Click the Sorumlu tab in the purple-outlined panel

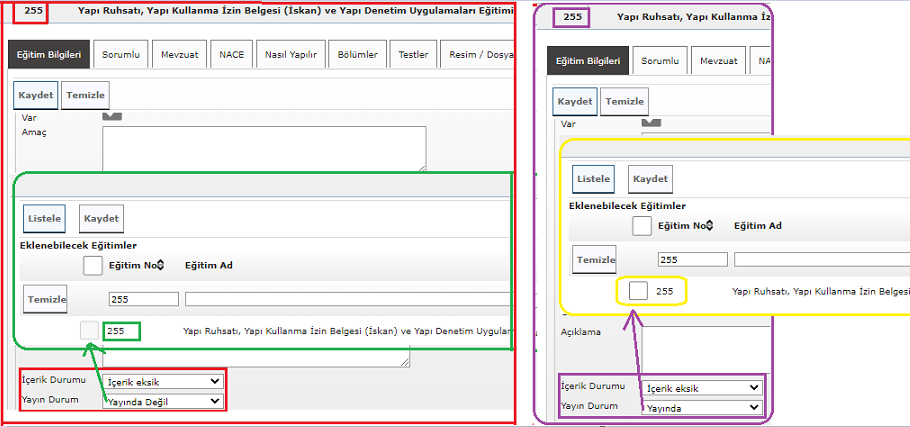tap(659, 61)
